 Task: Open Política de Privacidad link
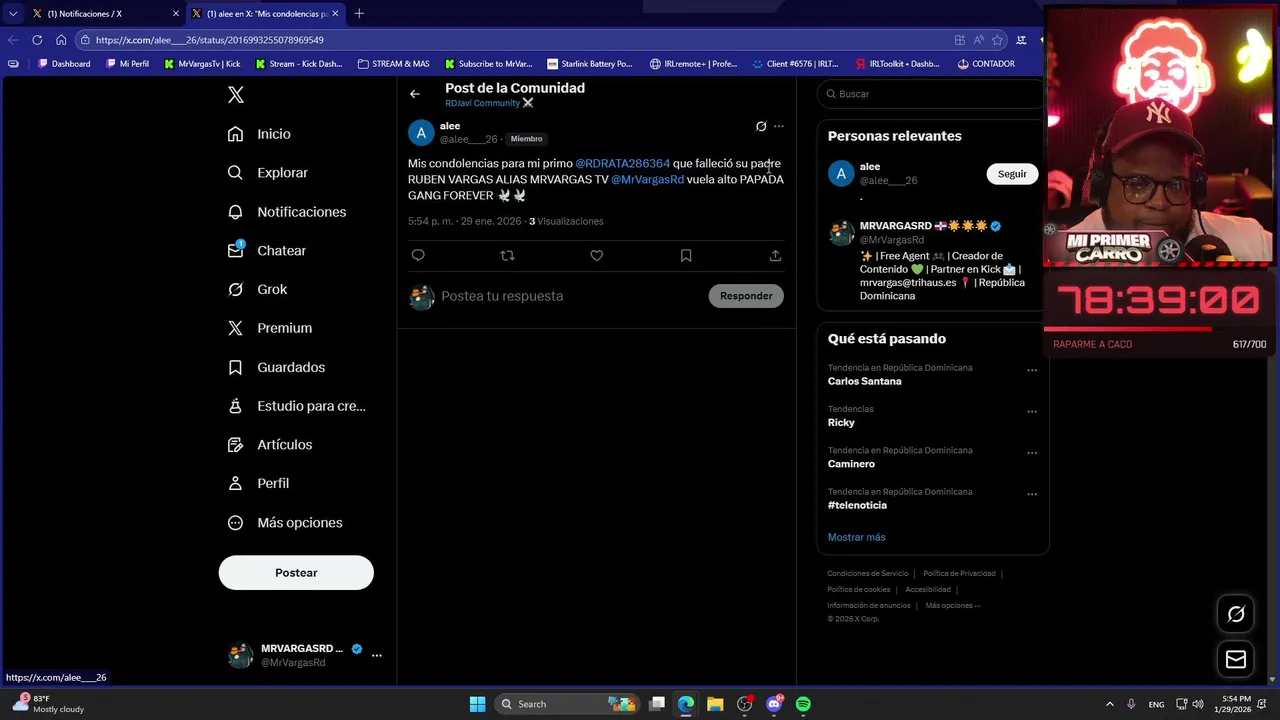pyautogui.click(x=959, y=574)
